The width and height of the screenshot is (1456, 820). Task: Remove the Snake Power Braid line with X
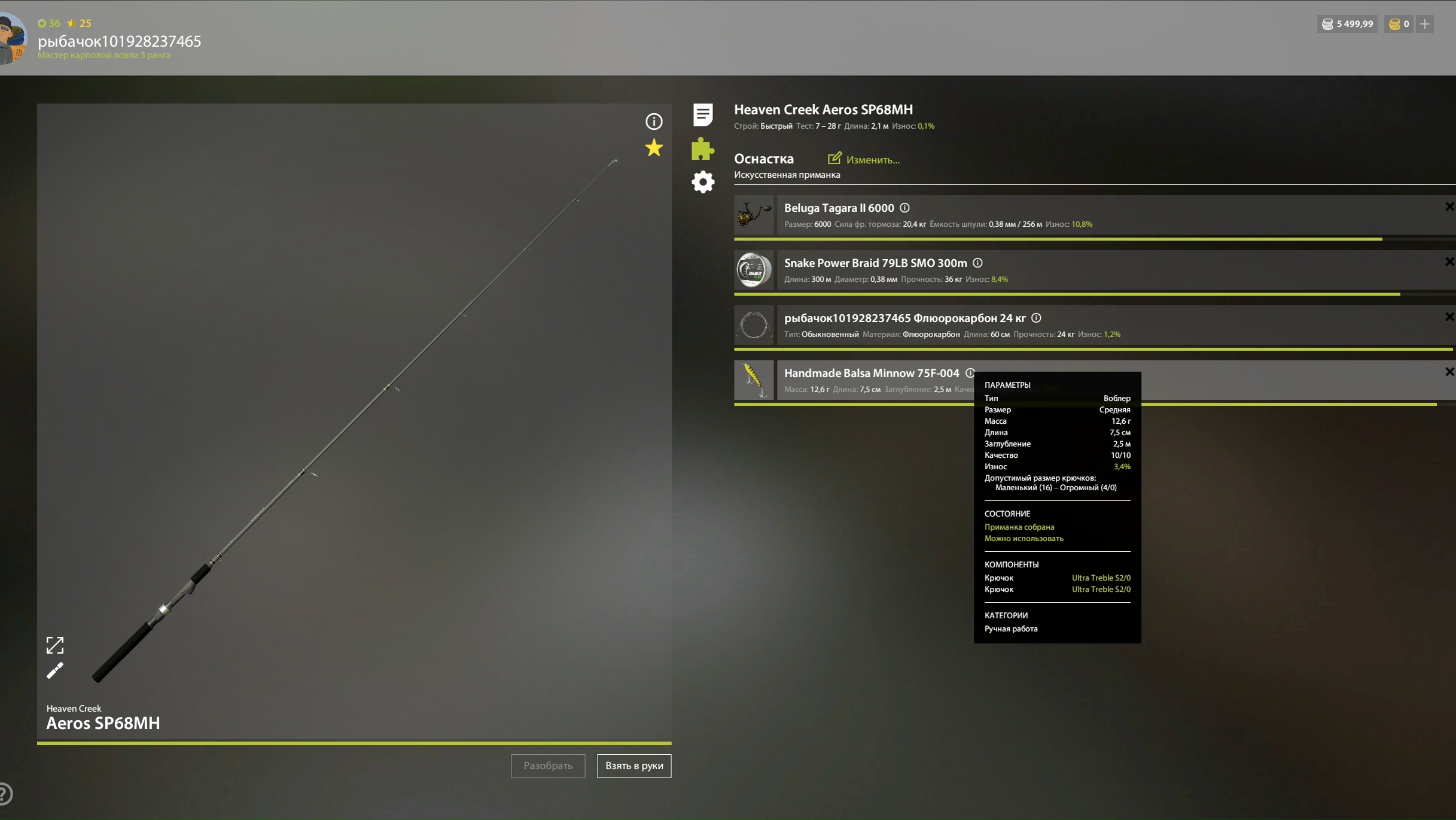coord(1449,262)
